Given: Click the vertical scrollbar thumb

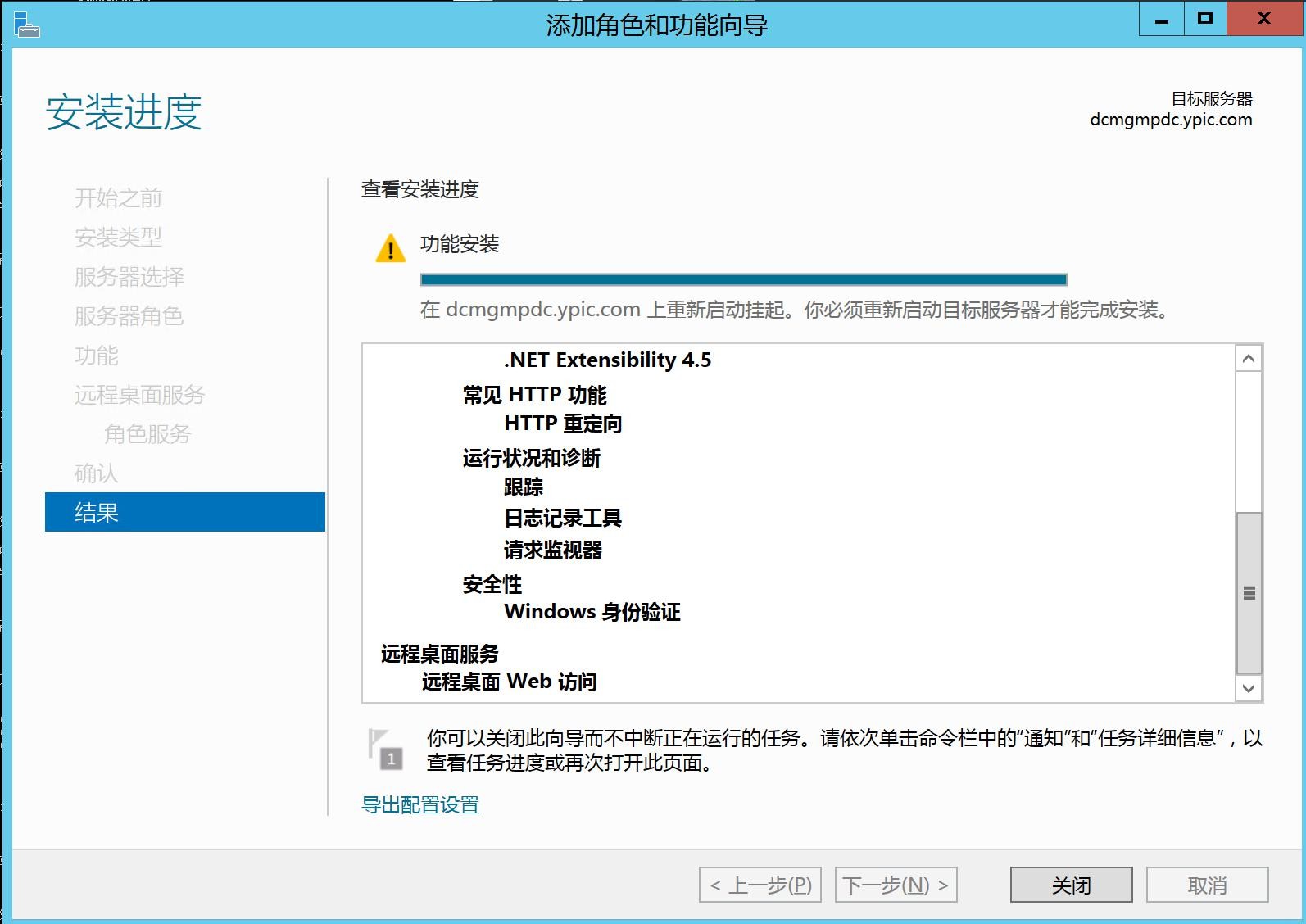Looking at the screenshot, I should (1249, 592).
